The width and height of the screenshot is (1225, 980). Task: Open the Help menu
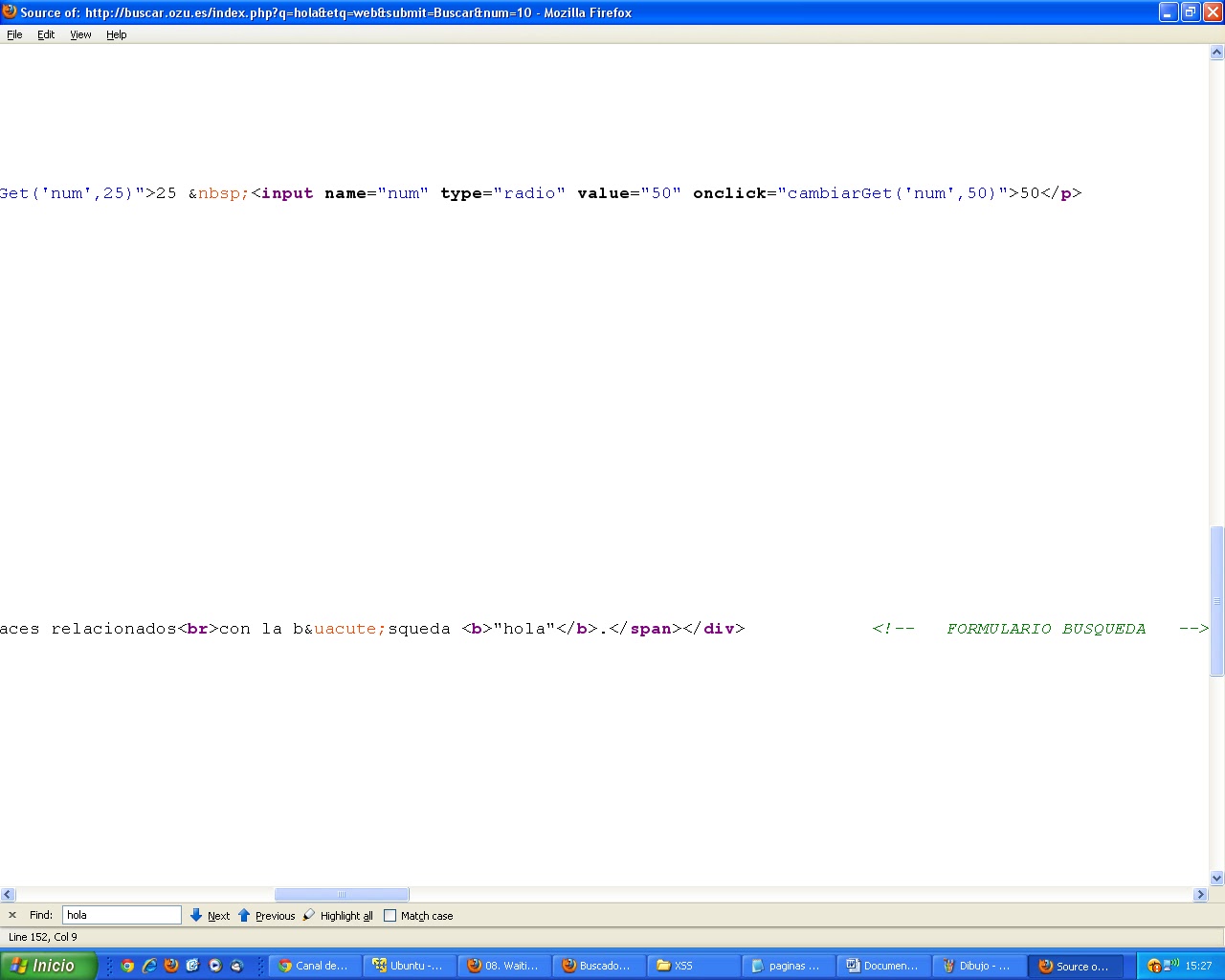pyautogui.click(x=116, y=34)
